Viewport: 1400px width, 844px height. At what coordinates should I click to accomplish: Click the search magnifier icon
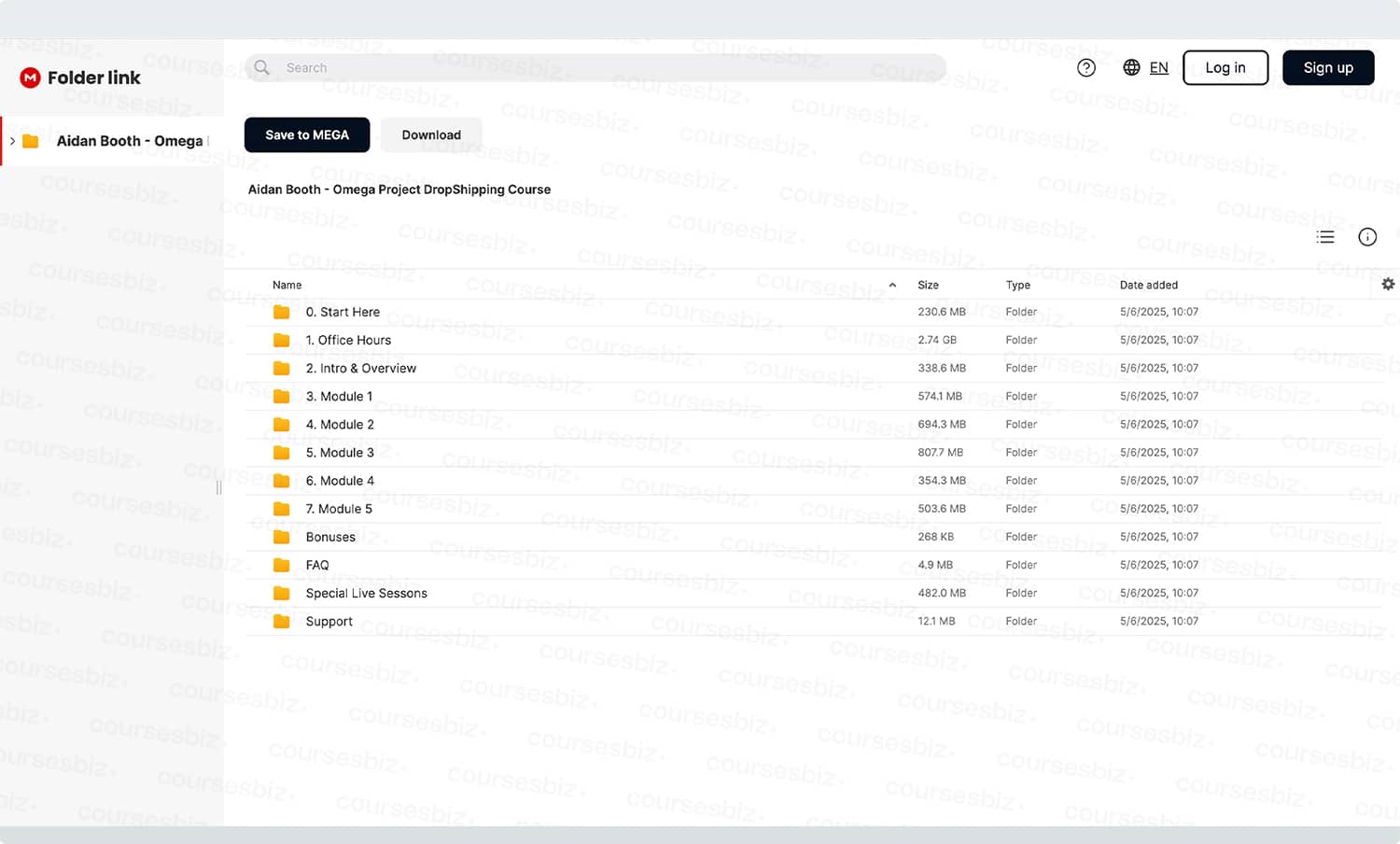(262, 67)
